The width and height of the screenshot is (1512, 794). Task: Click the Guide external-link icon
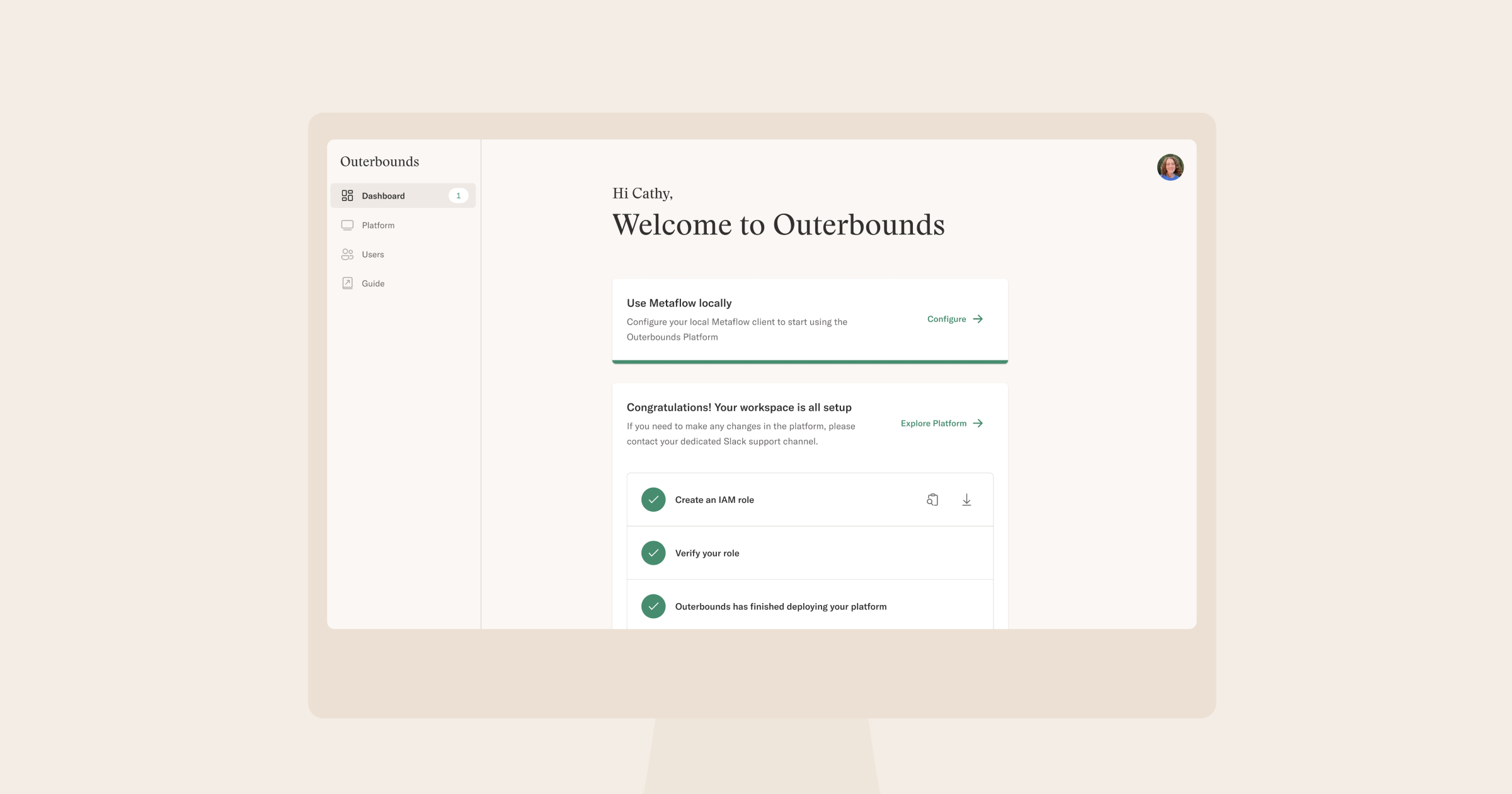(x=347, y=283)
